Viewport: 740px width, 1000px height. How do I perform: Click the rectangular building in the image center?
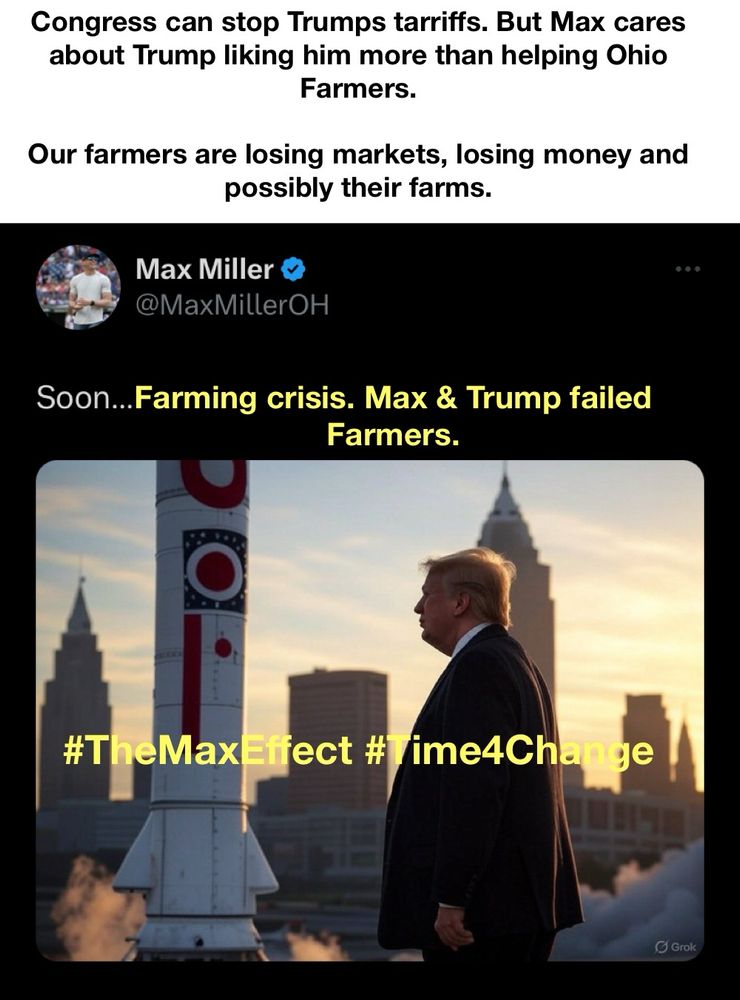[x=337, y=740]
